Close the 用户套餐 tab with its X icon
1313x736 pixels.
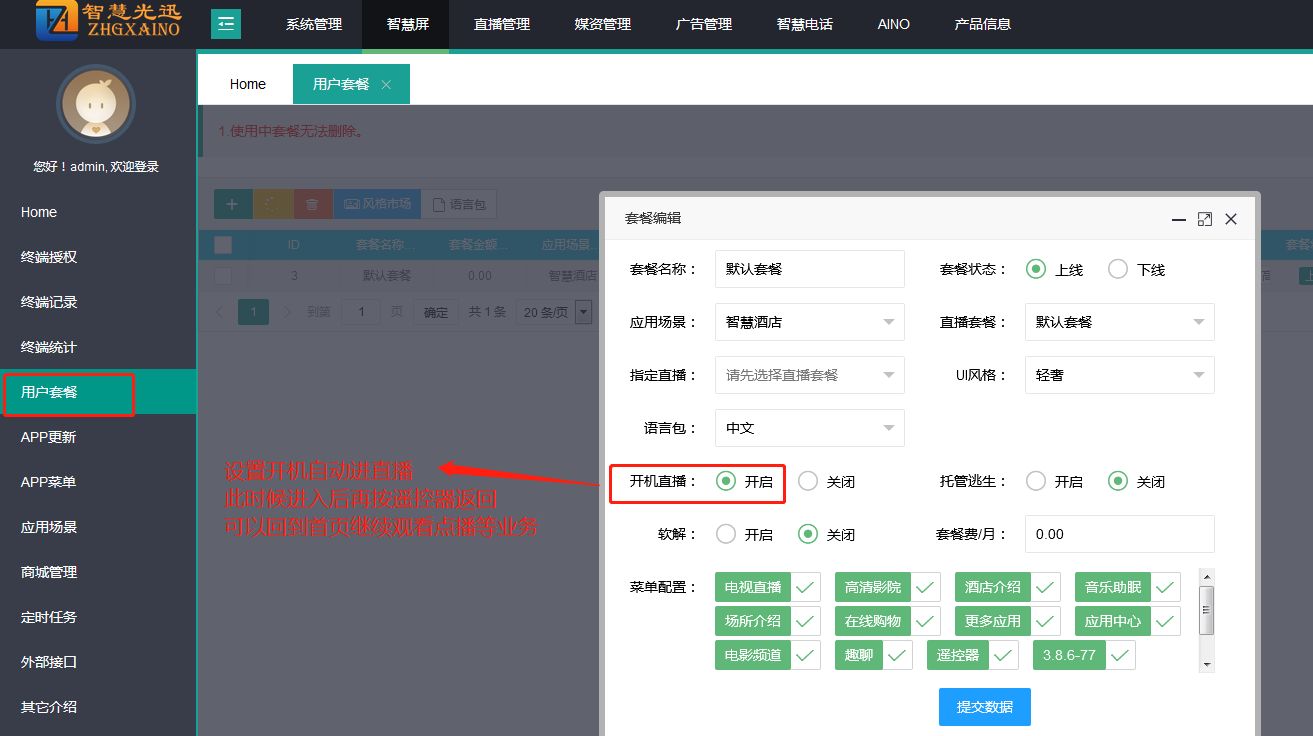(386, 85)
